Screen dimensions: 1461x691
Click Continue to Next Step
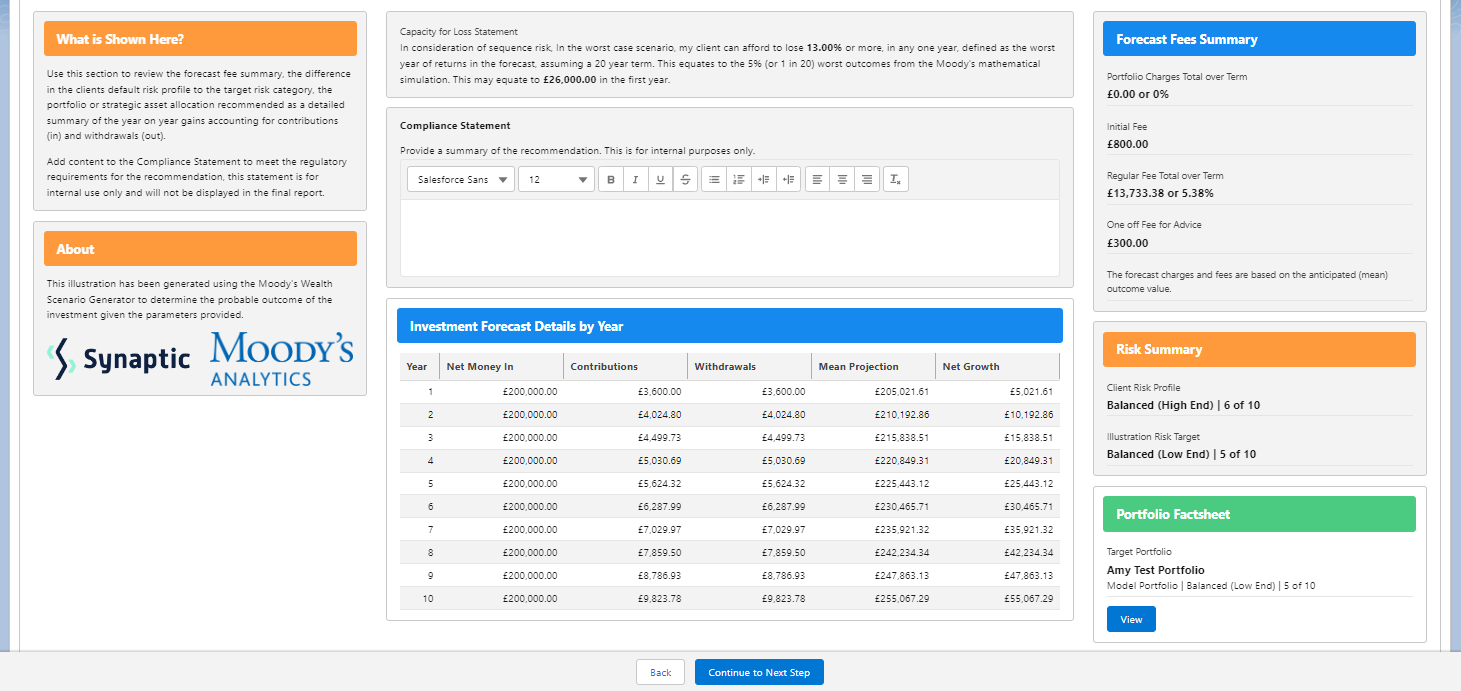click(759, 672)
